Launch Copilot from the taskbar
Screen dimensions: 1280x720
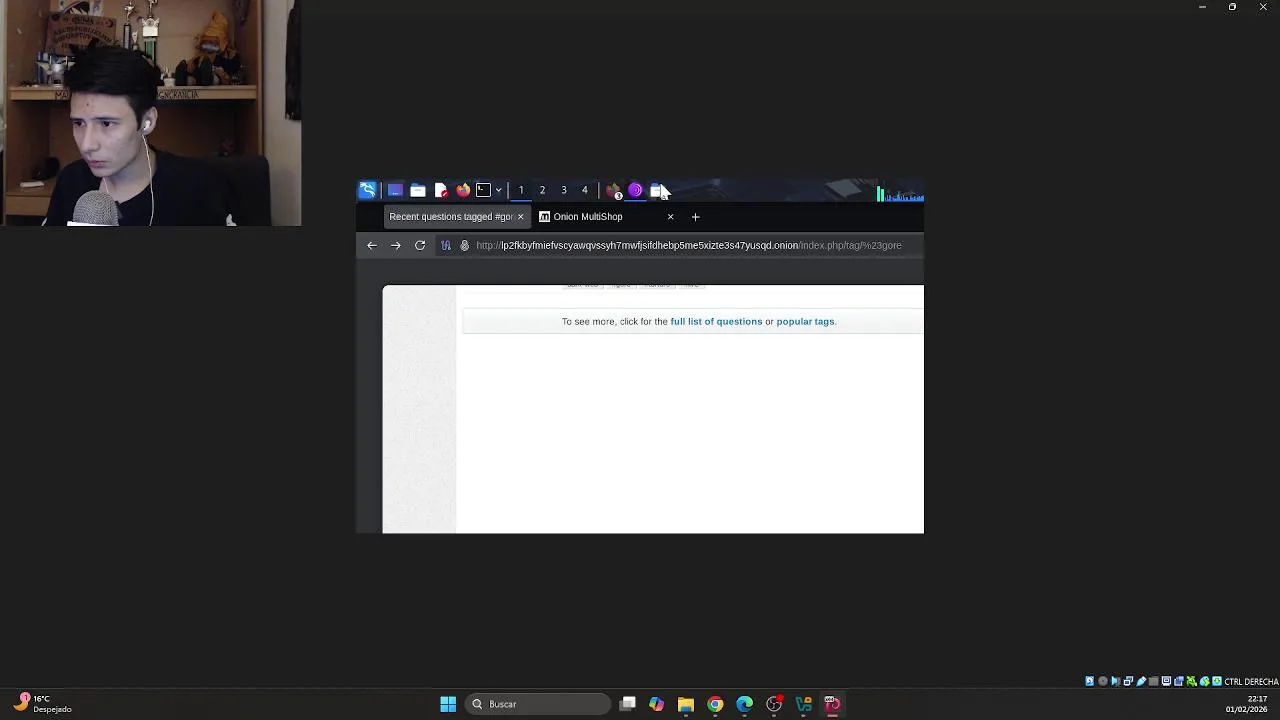tap(656, 704)
